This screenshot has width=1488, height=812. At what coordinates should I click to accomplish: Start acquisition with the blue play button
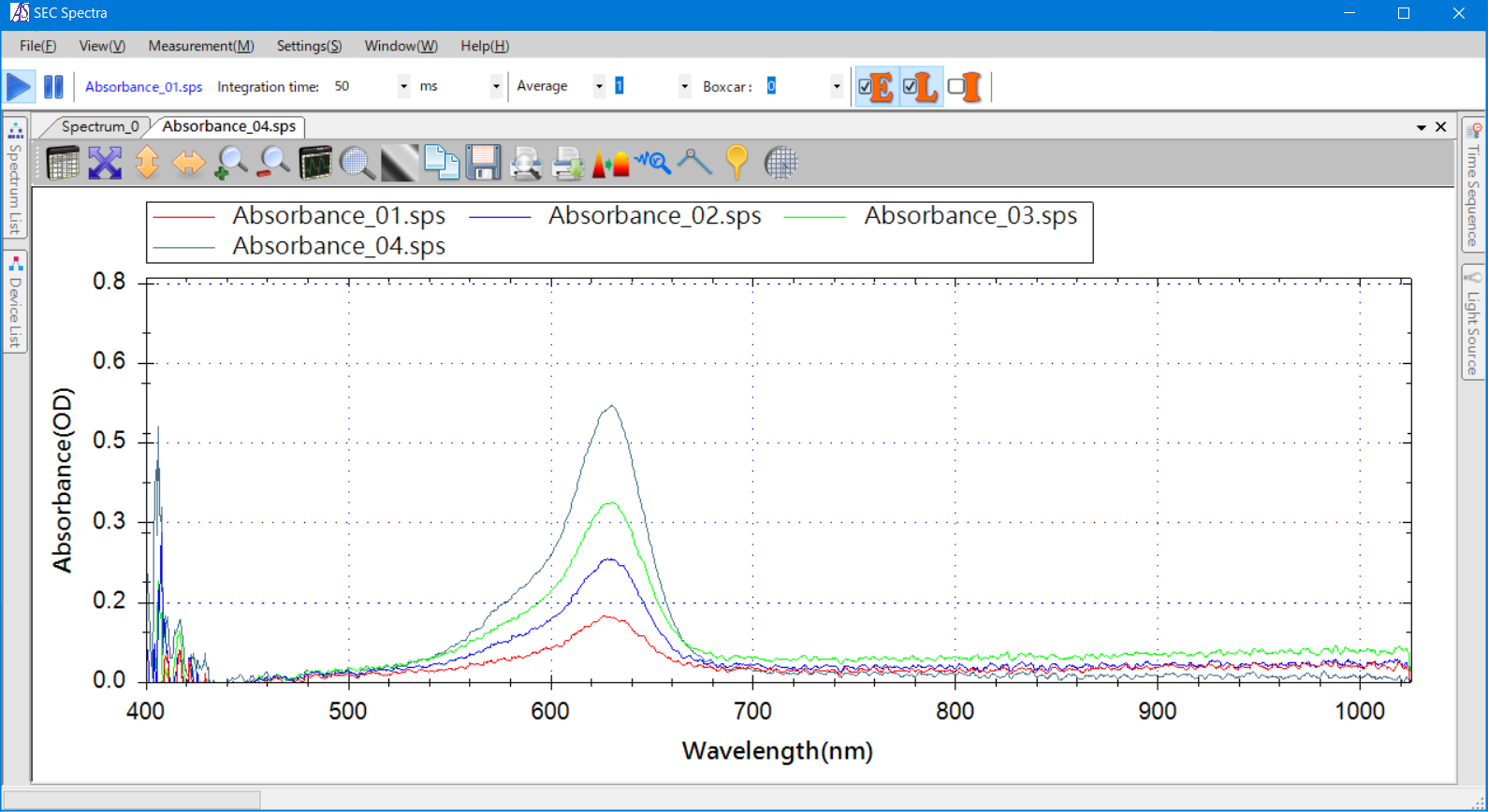[19, 87]
